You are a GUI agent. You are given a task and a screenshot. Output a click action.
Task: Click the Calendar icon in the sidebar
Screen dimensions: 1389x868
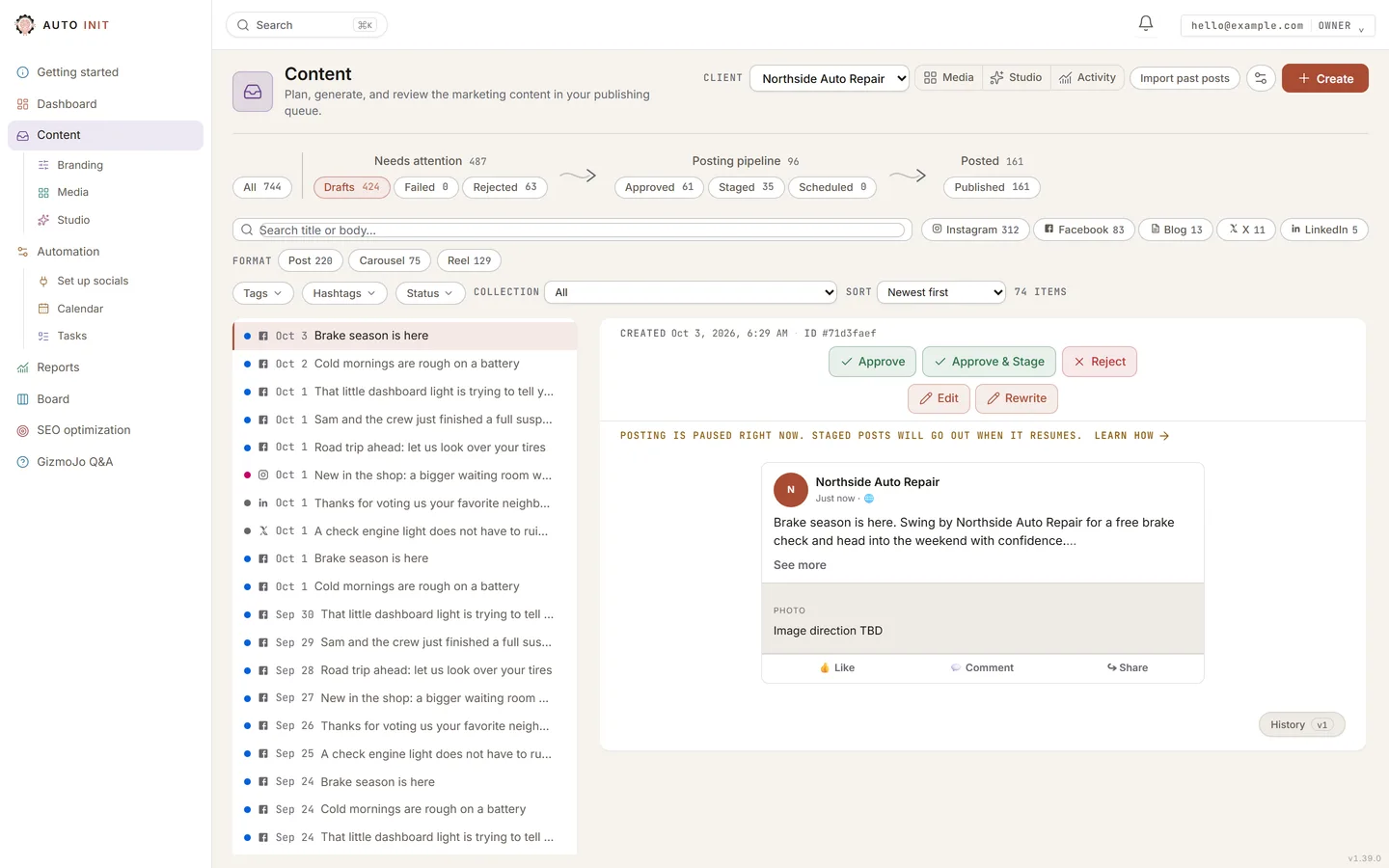click(x=43, y=309)
